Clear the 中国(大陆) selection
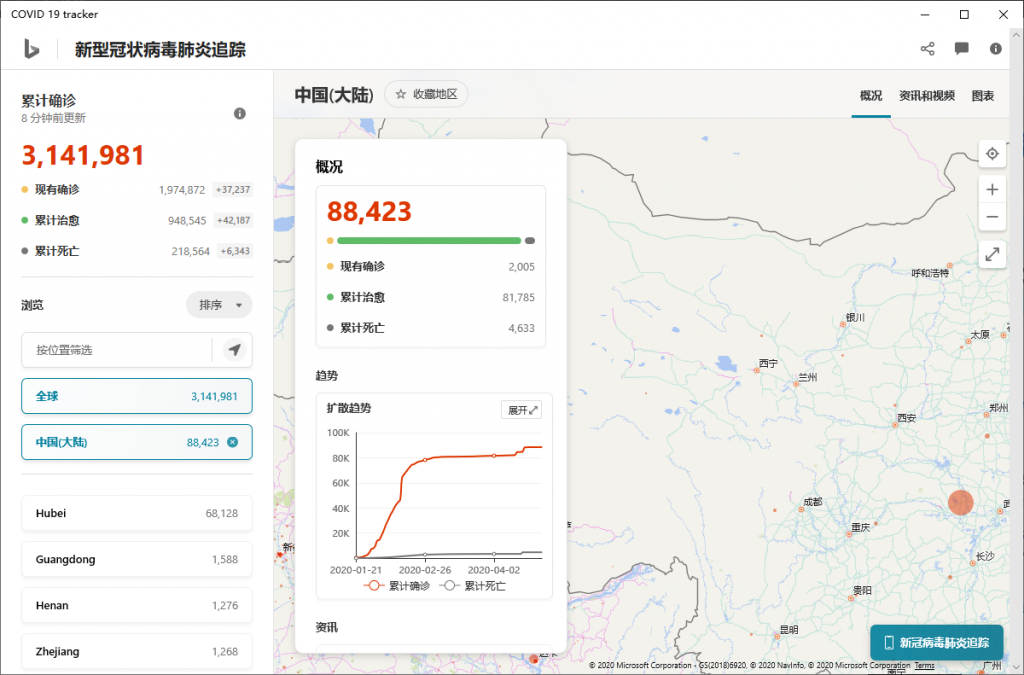Screen dimensions: 1024x675 pyautogui.click(x=233, y=442)
